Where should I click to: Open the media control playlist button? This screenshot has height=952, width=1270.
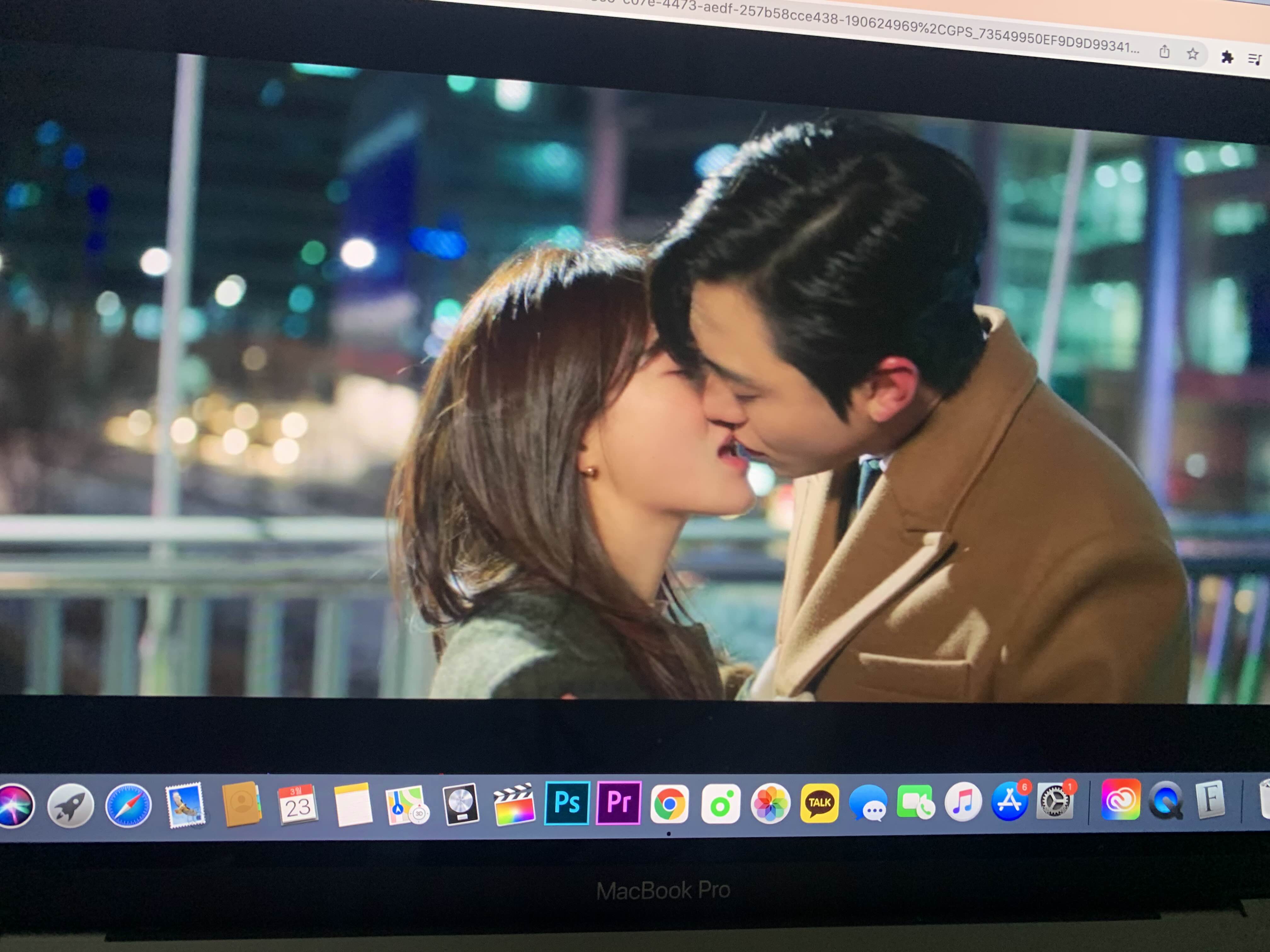pyautogui.click(x=1255, y=59)
